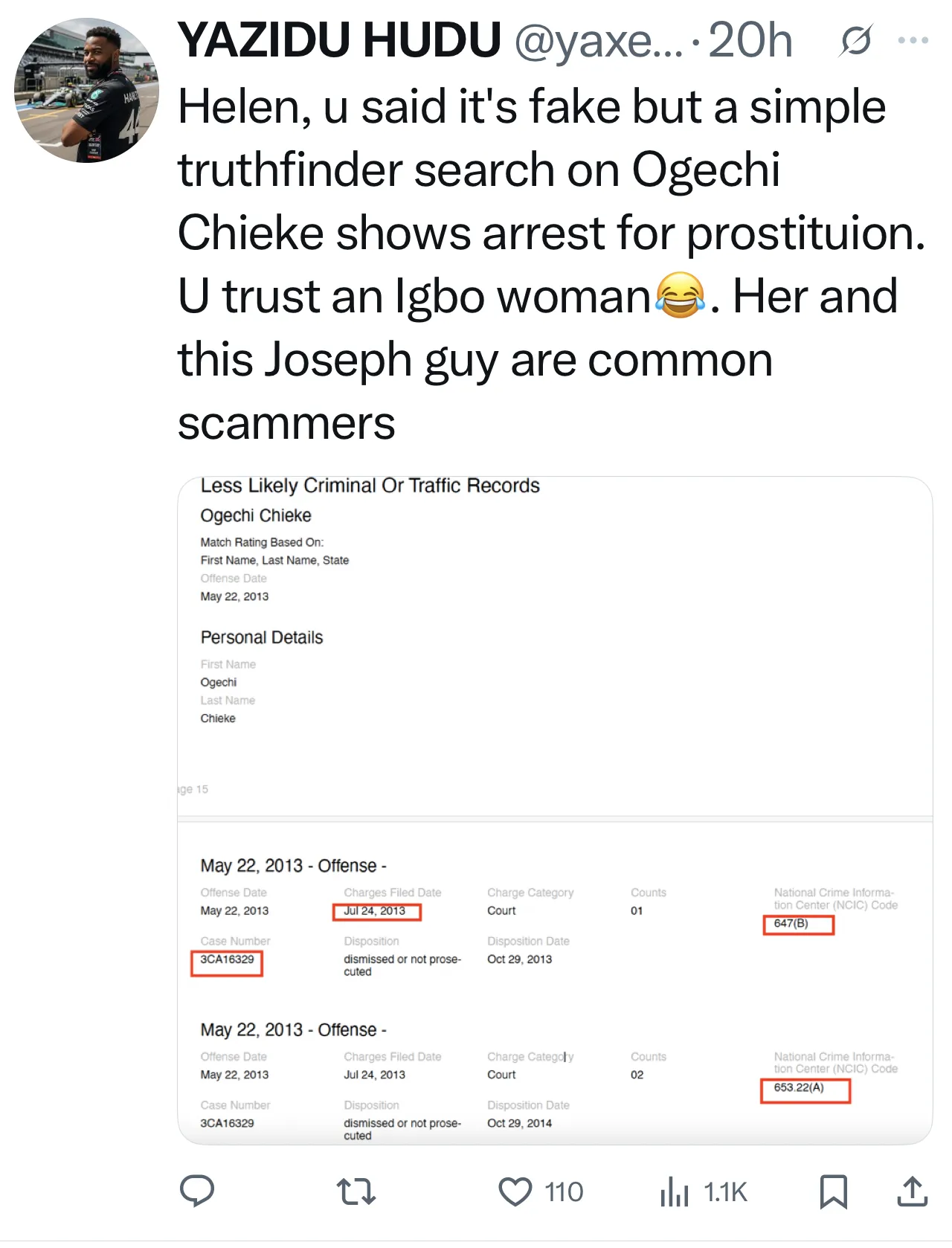Click the 110 likes count
The height and width of the screenshot is (1248, 952).
(x=564, y=1192)
